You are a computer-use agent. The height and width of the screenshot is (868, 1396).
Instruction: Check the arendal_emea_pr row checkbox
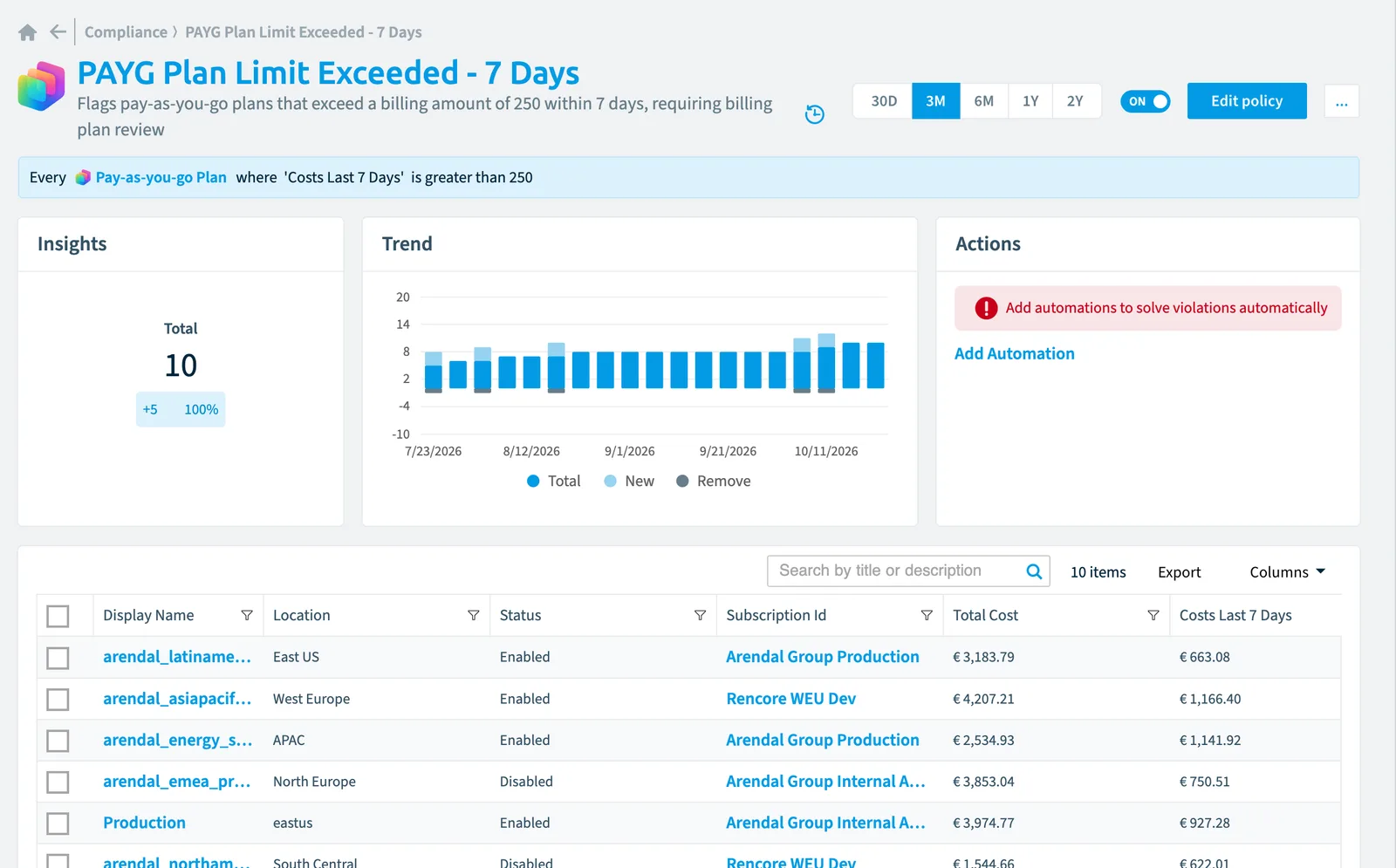click(x=58, y=783)
